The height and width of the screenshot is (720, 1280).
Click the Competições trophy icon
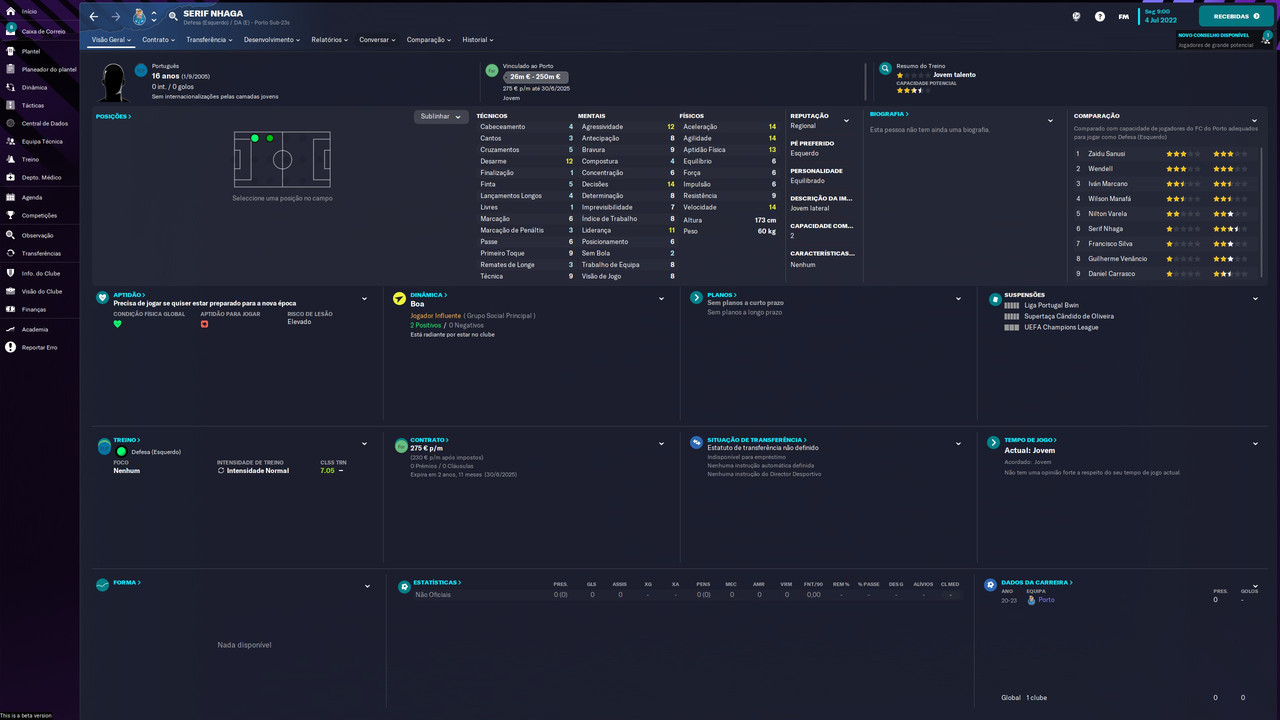coord(11,215)
